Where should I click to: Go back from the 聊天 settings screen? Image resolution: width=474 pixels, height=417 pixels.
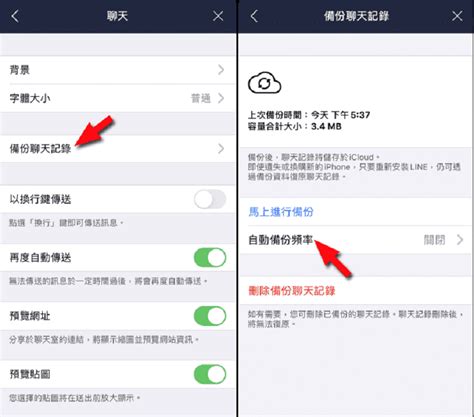(15, 16)
